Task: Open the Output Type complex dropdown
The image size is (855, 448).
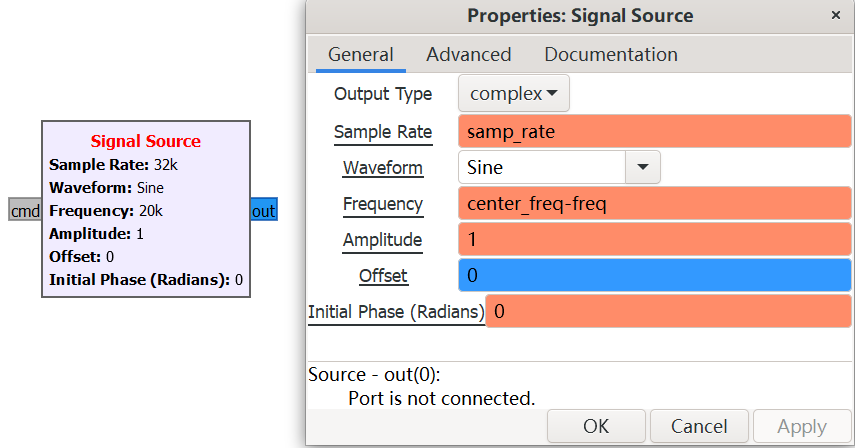Action: tap(514, 94)
